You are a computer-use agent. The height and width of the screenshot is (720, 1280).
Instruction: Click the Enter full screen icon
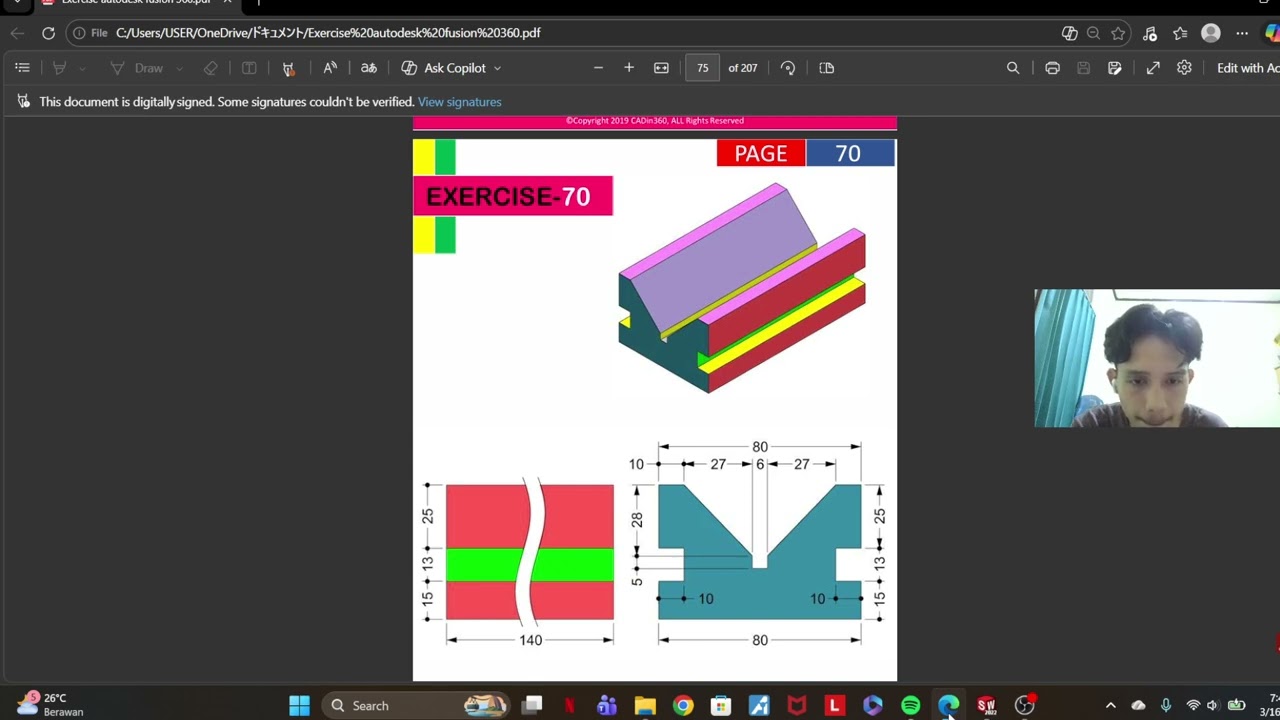pos(1153,68)
